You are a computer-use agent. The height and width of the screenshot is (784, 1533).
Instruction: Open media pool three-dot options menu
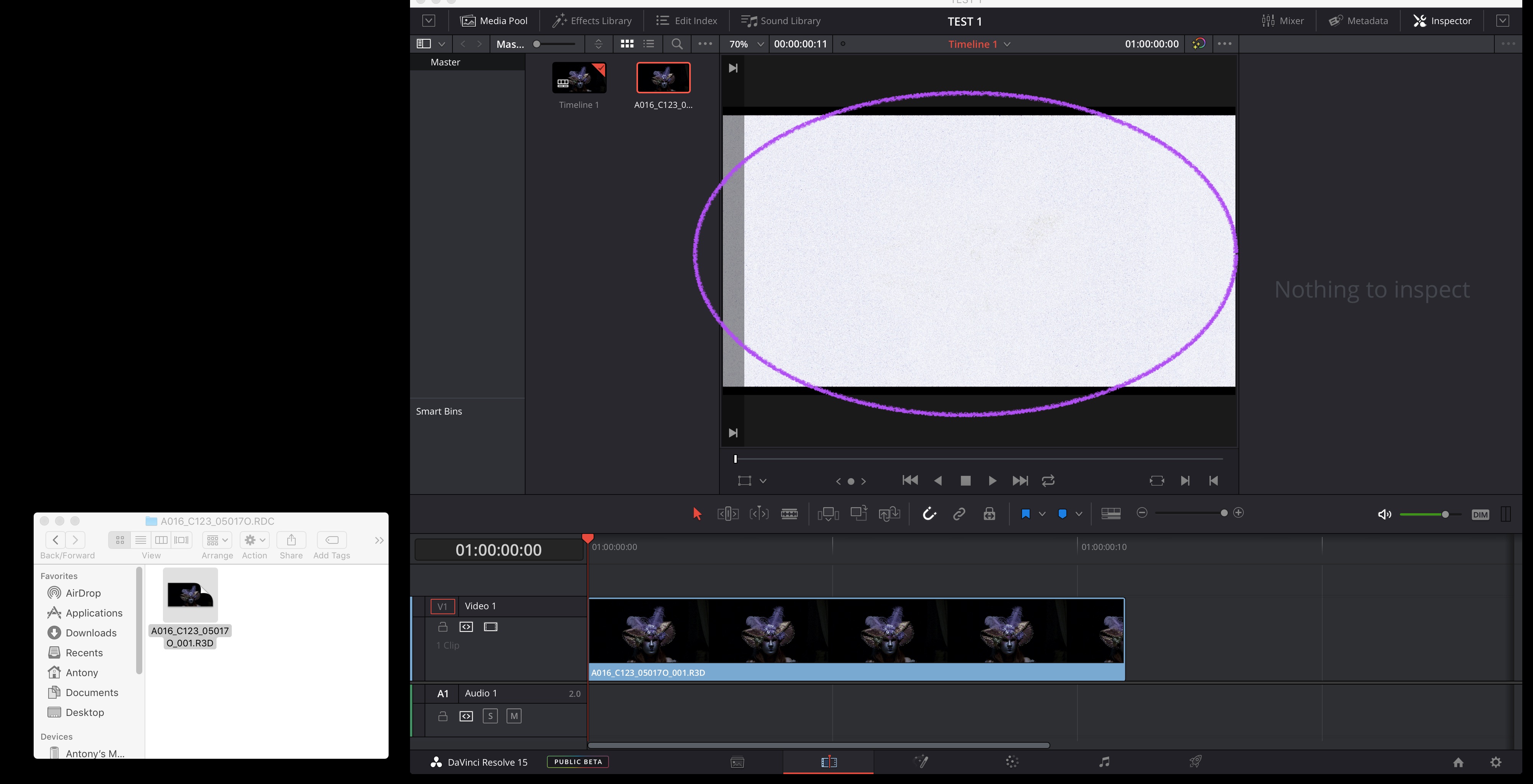point(705,44)
